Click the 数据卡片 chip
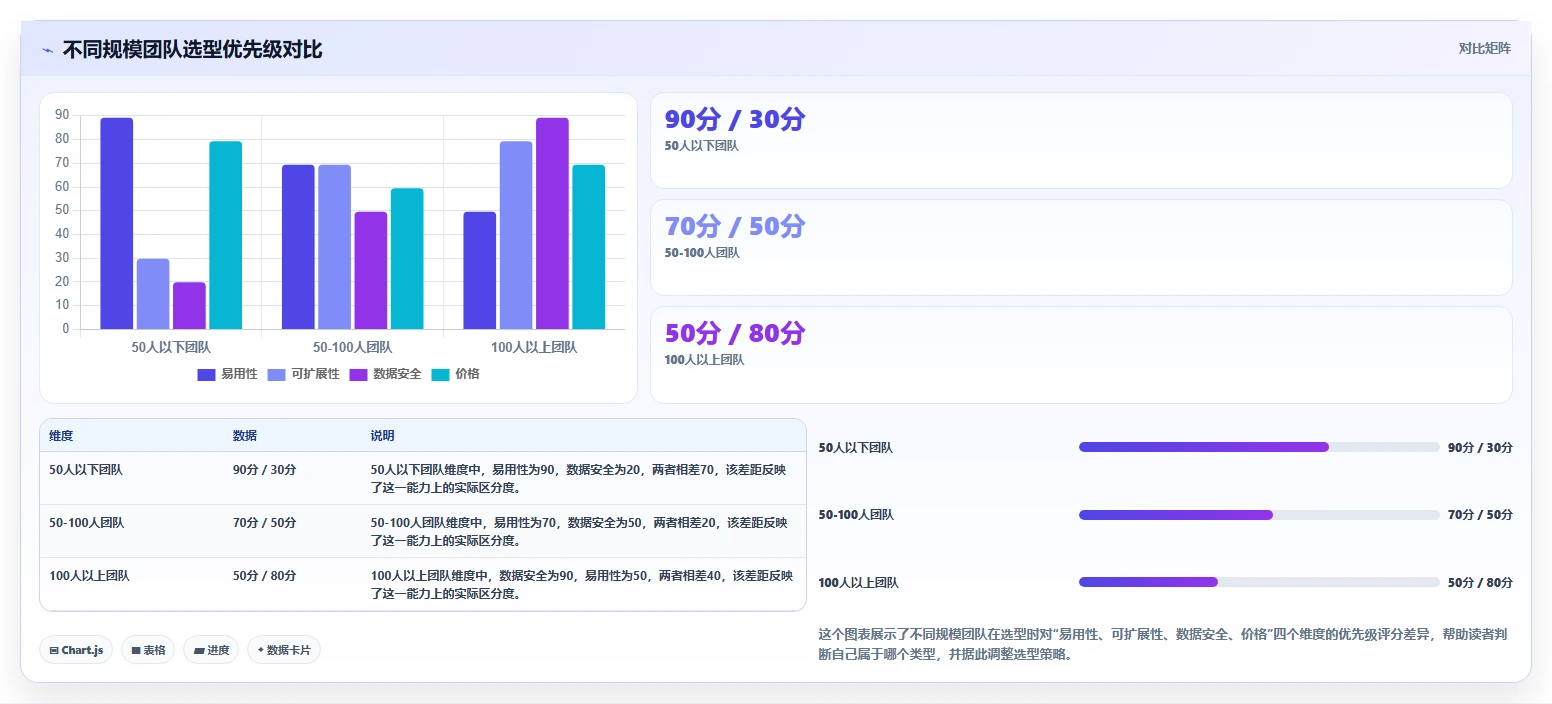 click(284, 650)
